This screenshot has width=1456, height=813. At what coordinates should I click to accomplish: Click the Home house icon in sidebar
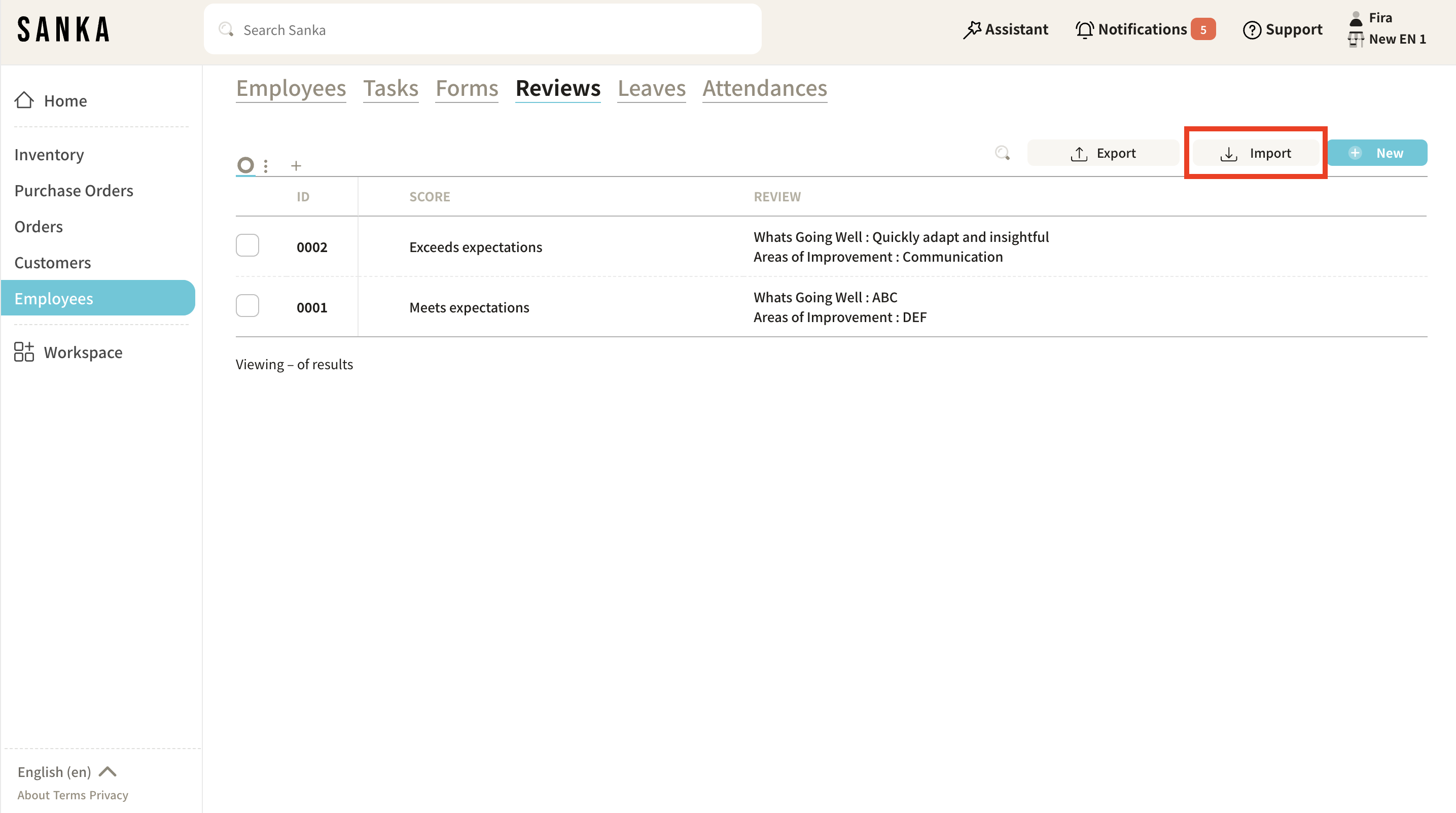click(24, 100)
